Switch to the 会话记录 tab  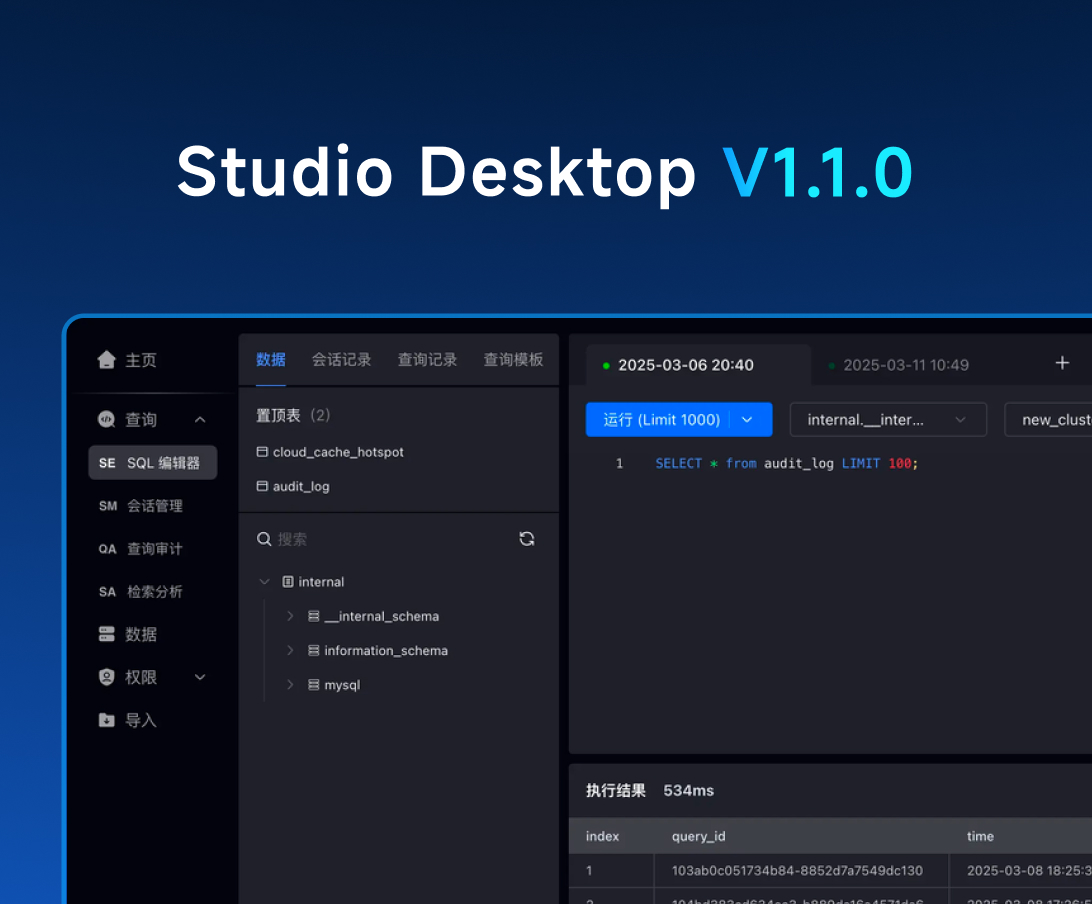coord(341,359)
